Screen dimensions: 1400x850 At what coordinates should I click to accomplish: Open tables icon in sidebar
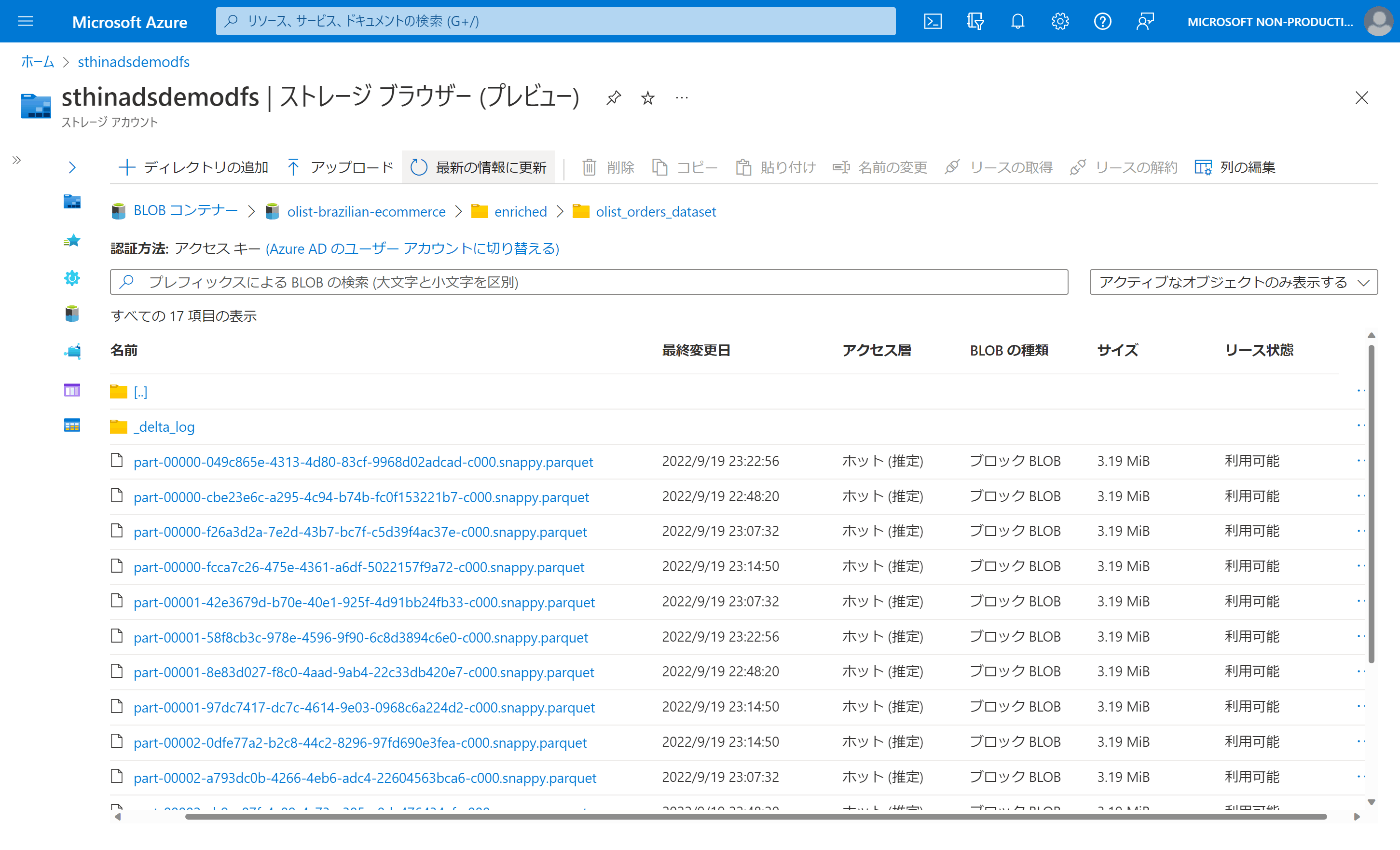point(72,425)
